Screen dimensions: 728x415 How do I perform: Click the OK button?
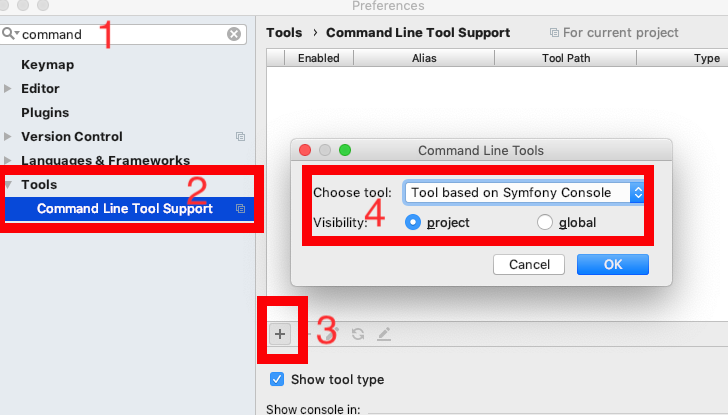[613, 265]
